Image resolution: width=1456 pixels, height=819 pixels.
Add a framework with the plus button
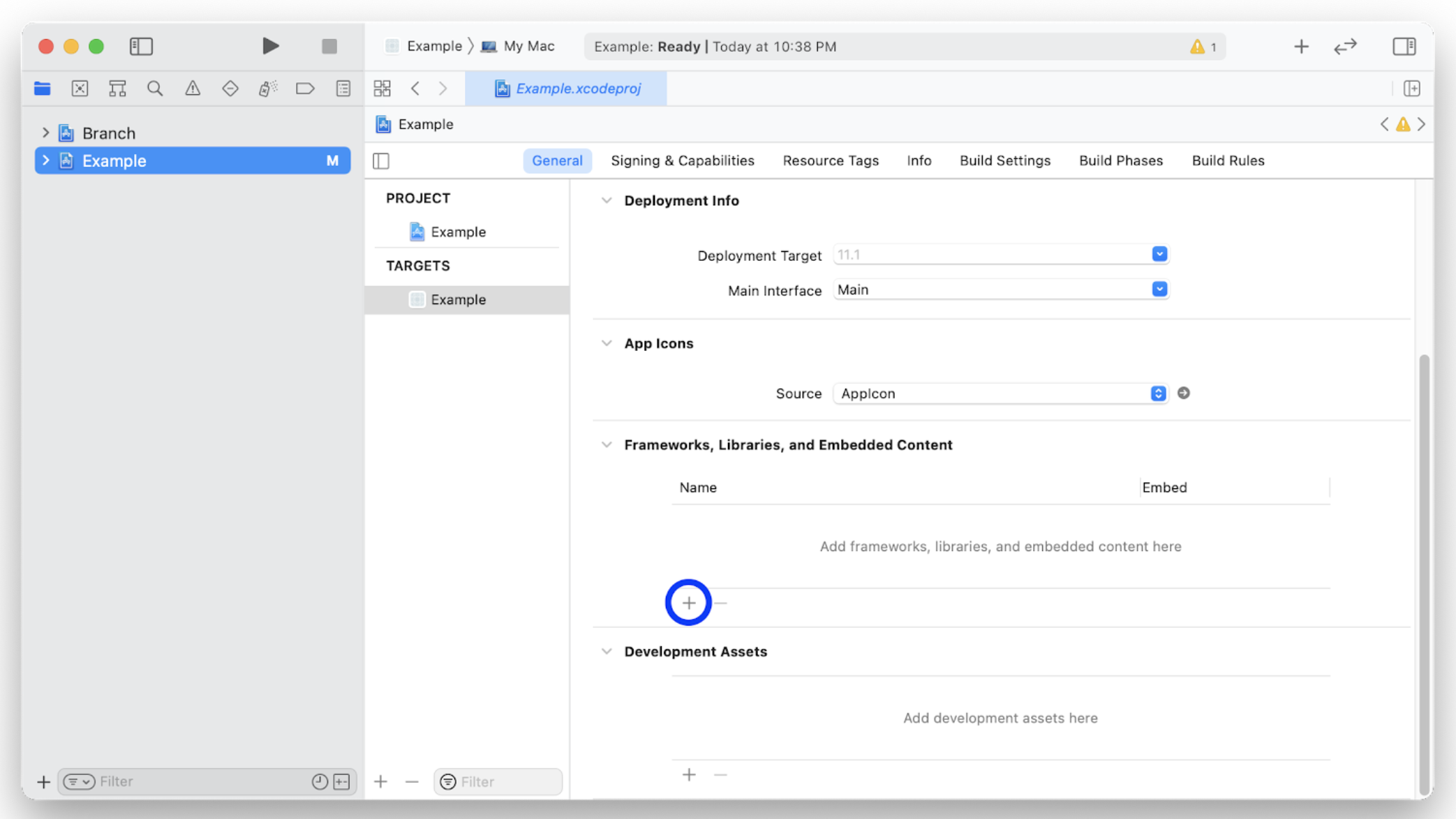[688, 603]
